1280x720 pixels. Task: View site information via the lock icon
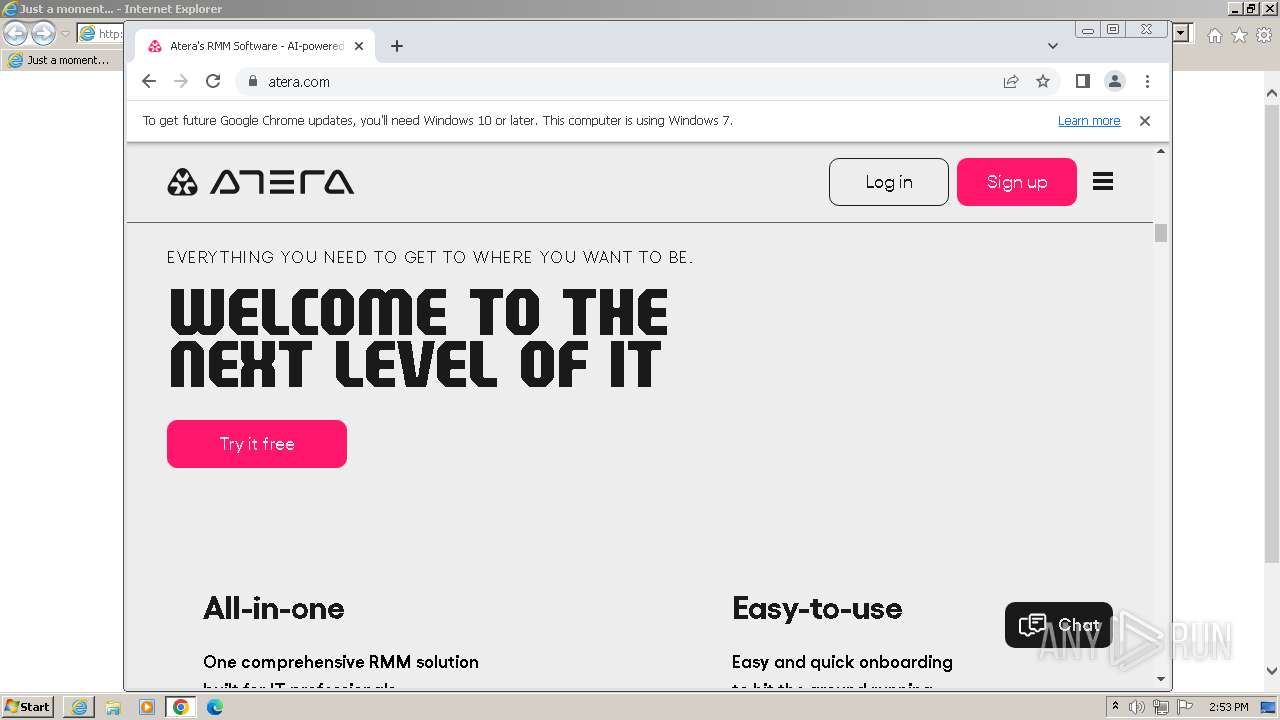[252, 82]
